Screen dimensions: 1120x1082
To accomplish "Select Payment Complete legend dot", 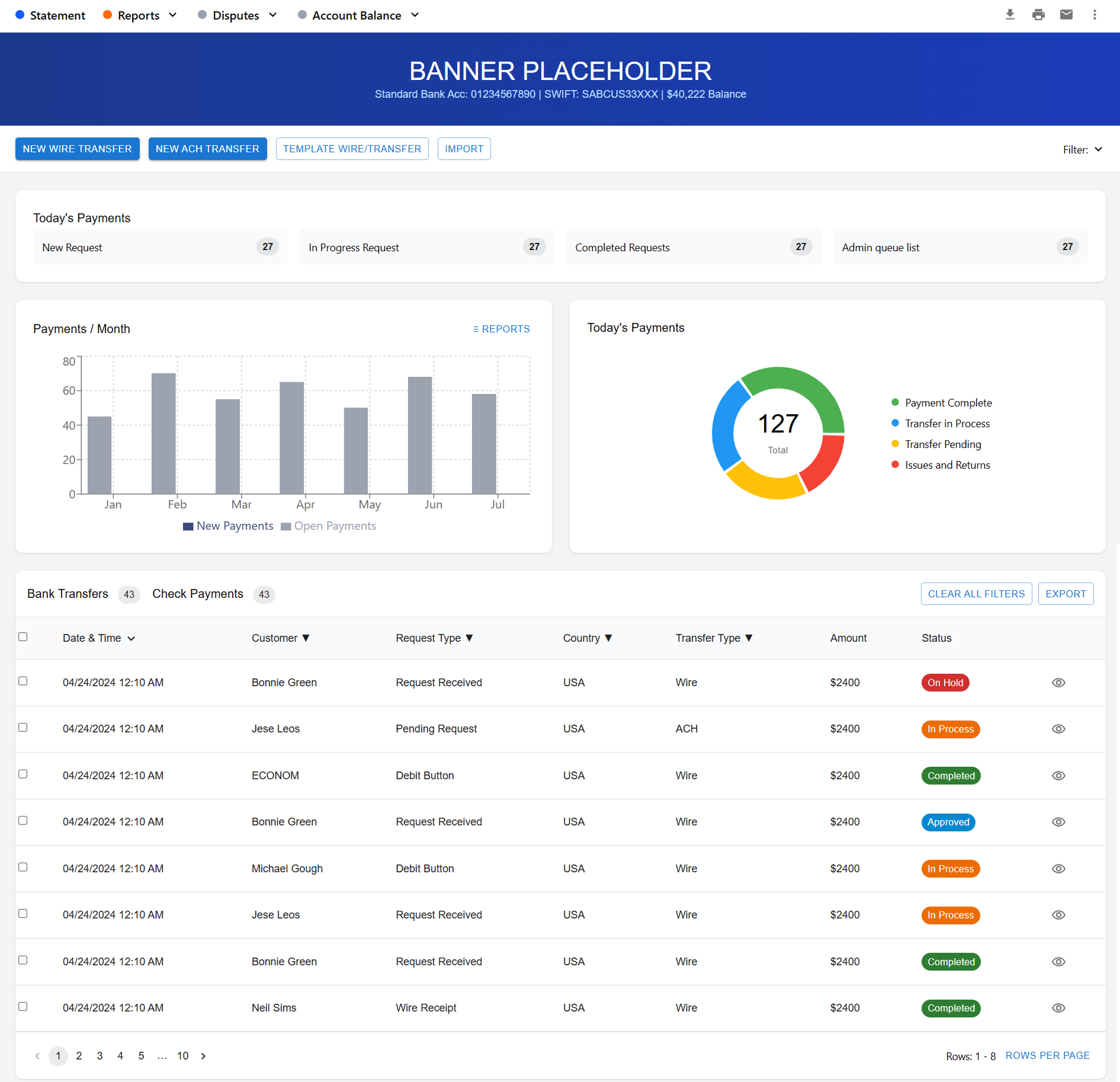I will [895, 402].
